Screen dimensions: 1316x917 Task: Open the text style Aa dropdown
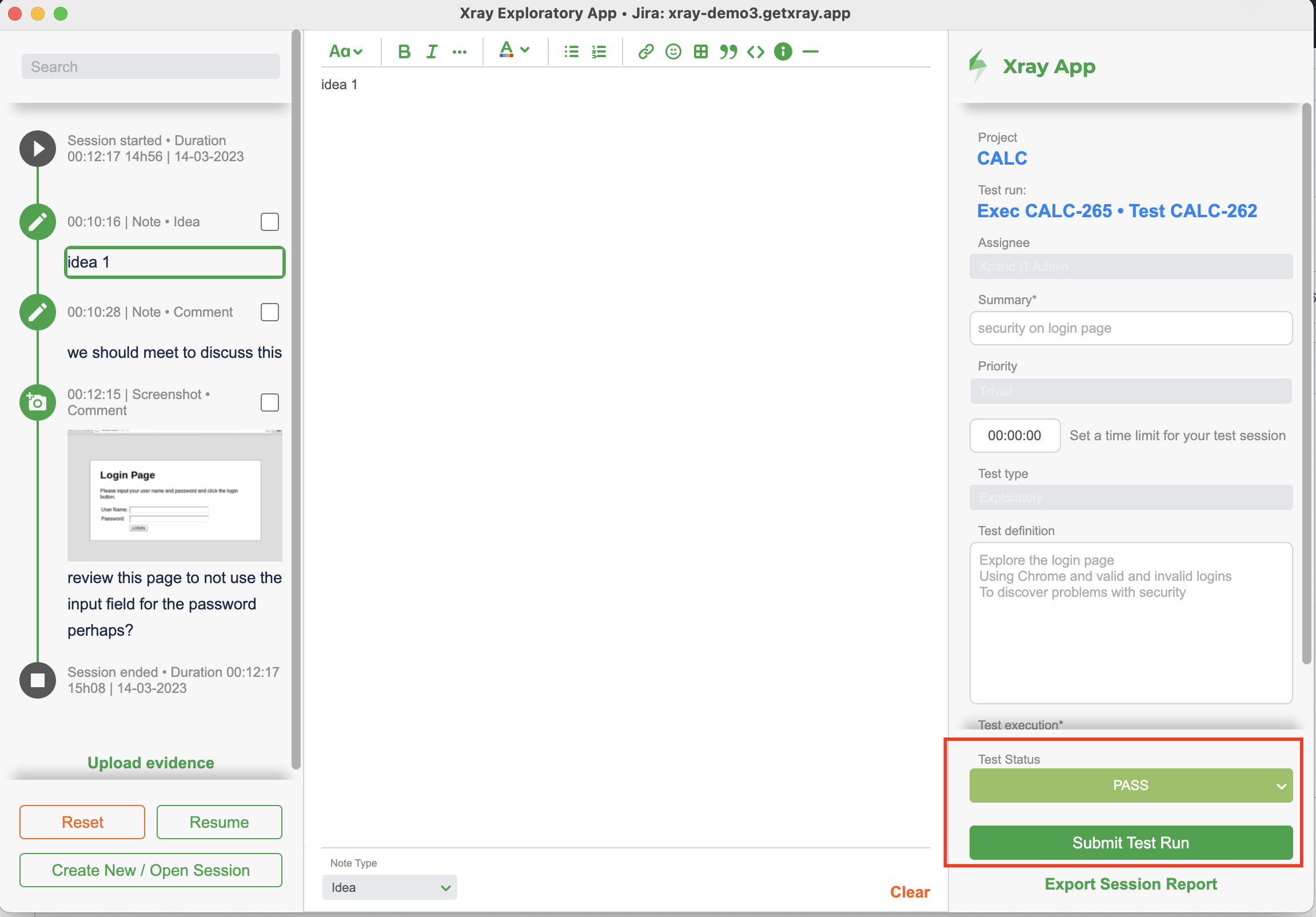pos(346,51)
